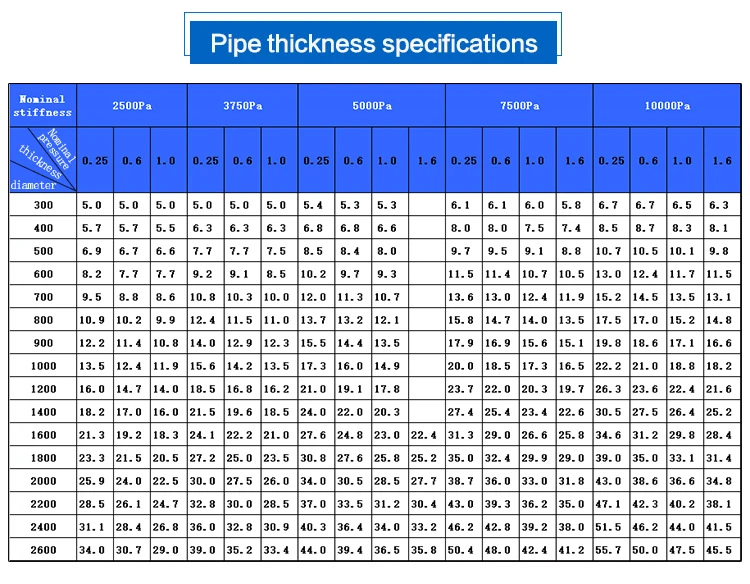Select the cell with value 50.4
Screen dimensions: 750x584
pyautogui.click(x=461, y=550)
